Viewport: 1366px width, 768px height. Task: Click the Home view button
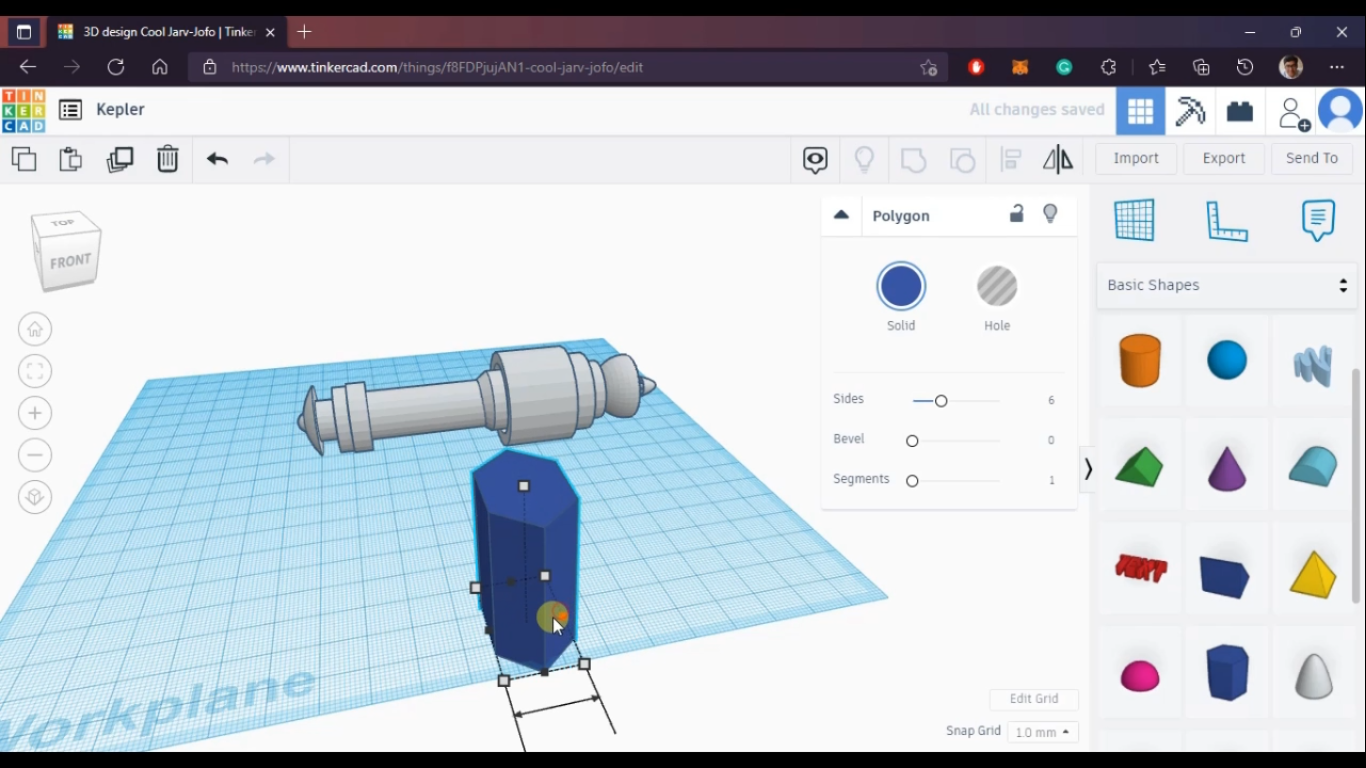point(35,329)
